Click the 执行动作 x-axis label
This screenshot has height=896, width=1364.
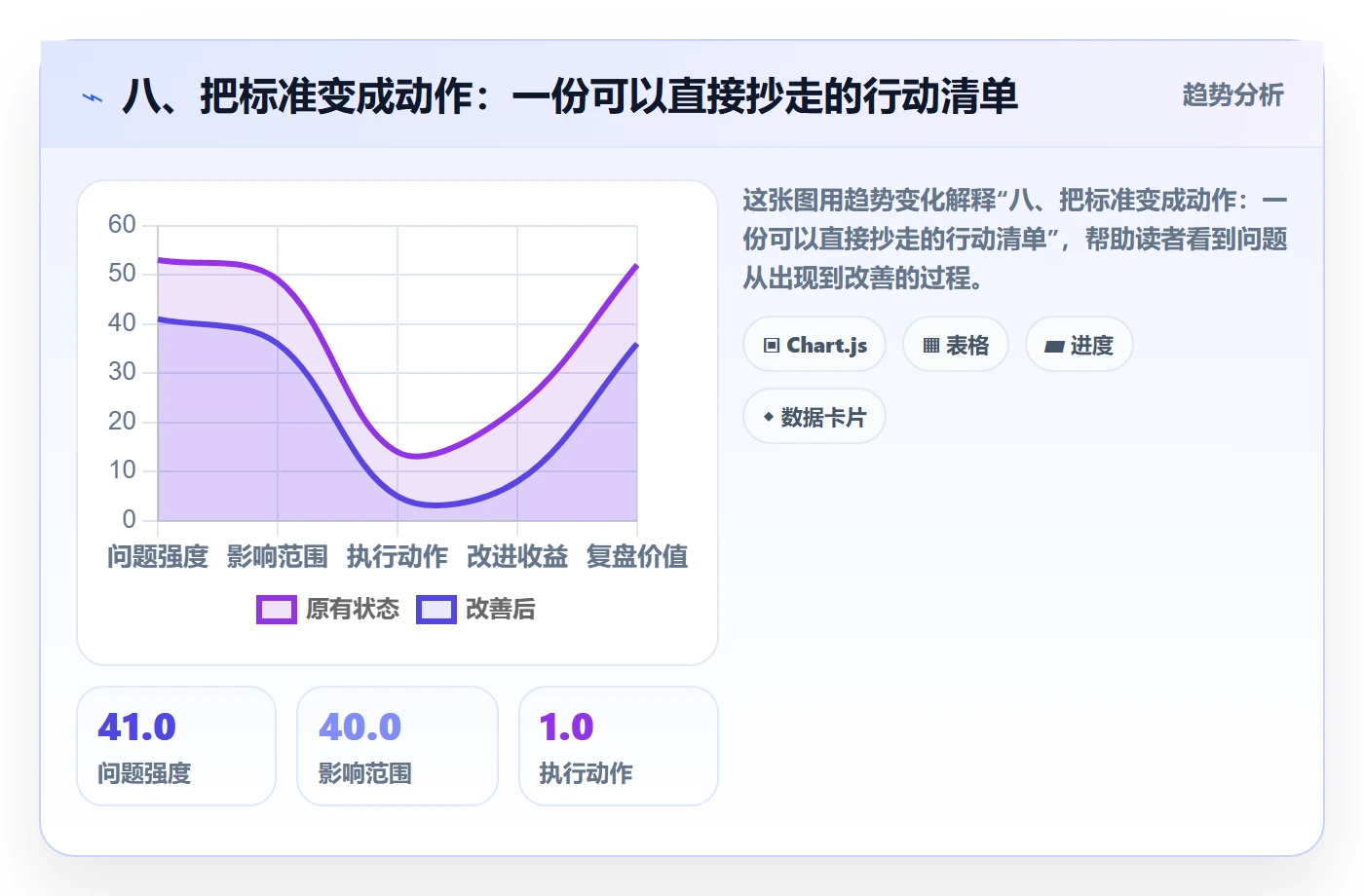point(398,557)
